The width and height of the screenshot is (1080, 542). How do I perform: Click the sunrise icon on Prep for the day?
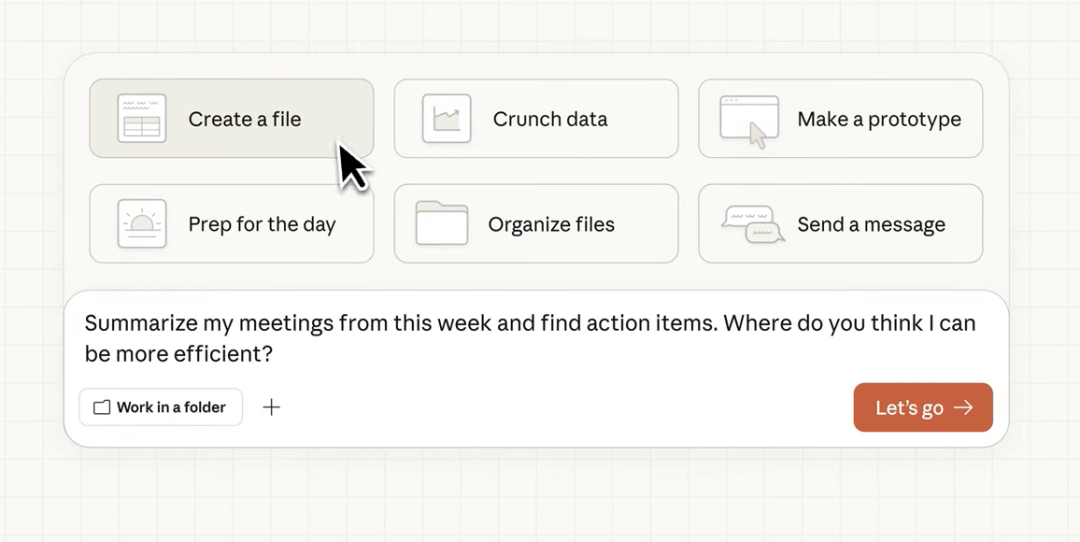point(141,224)
